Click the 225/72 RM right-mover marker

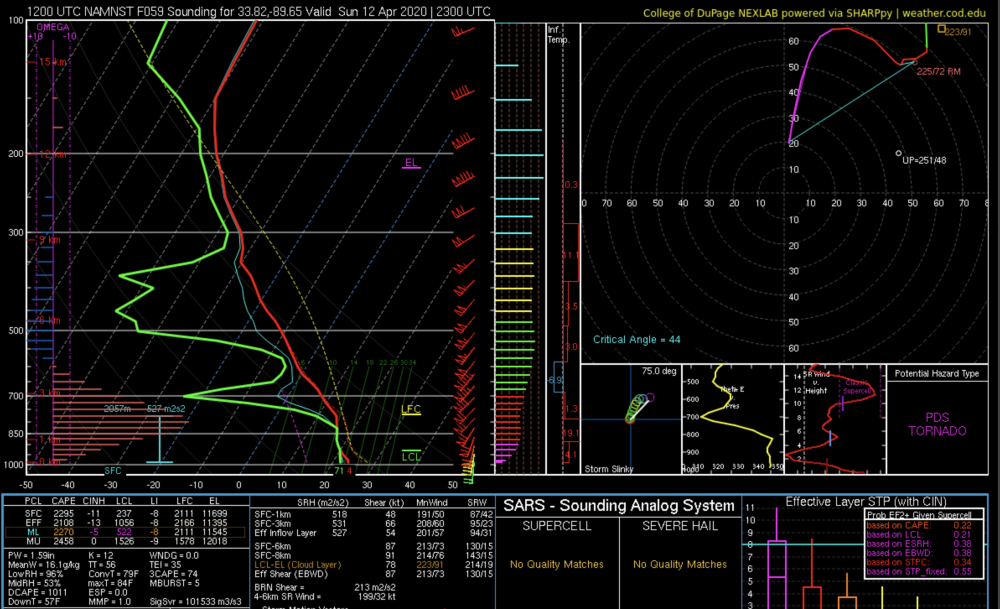[x=909, y=62]
